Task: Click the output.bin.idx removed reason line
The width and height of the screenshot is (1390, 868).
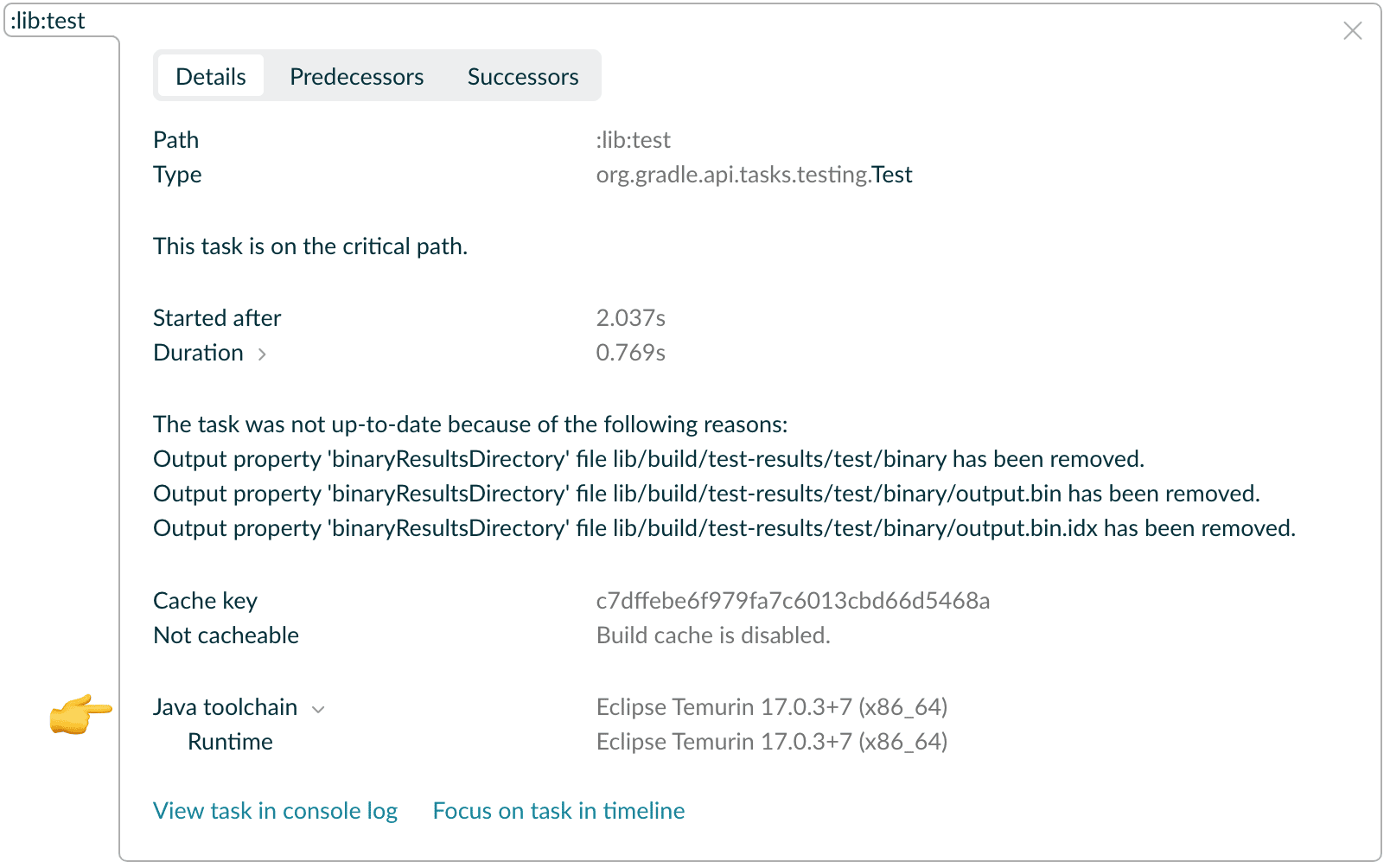Action: [x=724, y=528]
